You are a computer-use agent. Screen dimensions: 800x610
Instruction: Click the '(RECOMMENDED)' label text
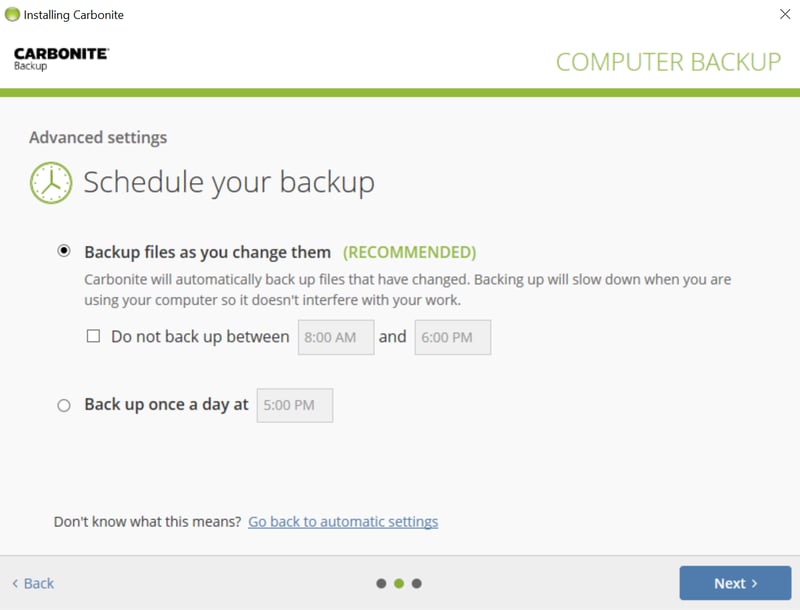point(409,252)
